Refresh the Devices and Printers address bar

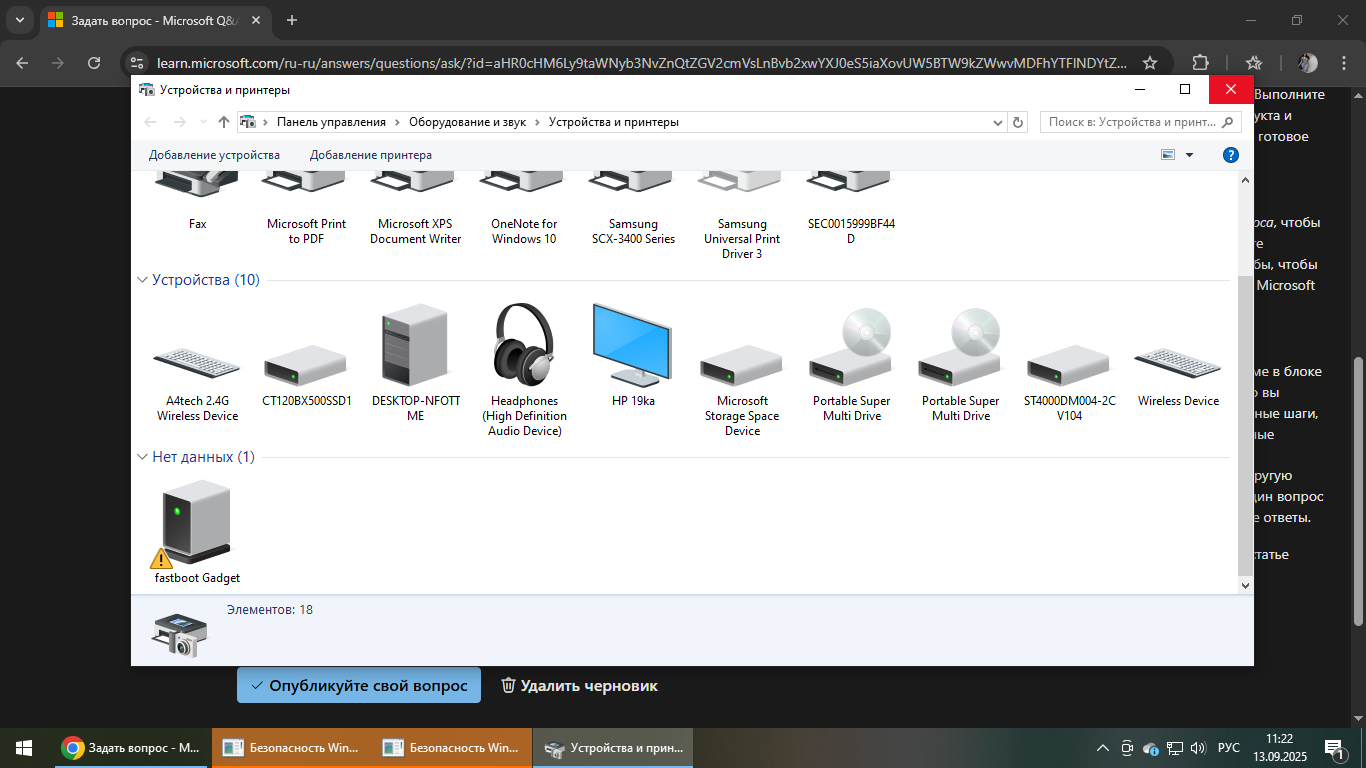(1018, 122)
